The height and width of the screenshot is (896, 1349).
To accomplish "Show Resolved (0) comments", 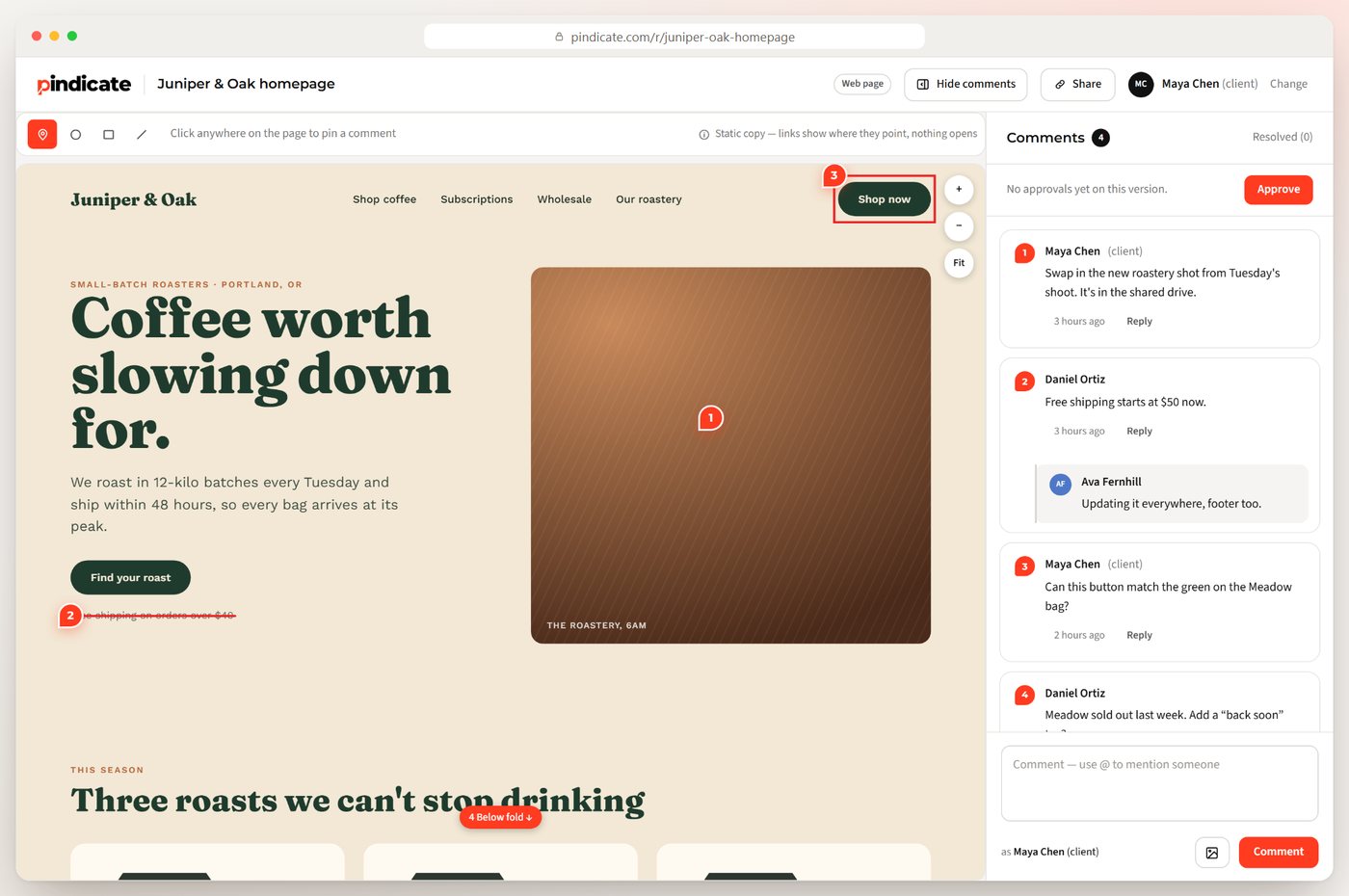I will pos(1283,138).
